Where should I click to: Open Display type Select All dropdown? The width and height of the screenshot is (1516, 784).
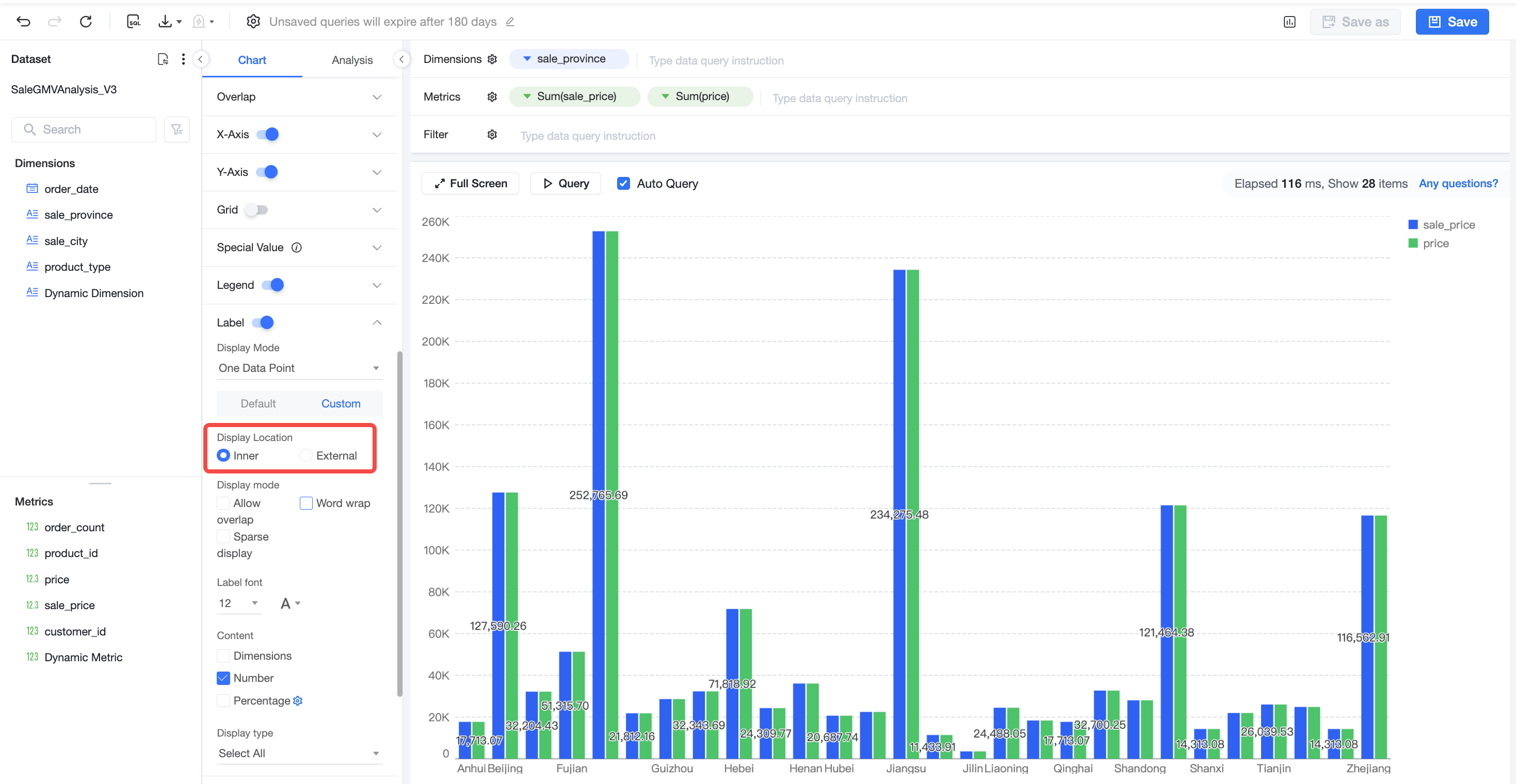click(299, 753)
